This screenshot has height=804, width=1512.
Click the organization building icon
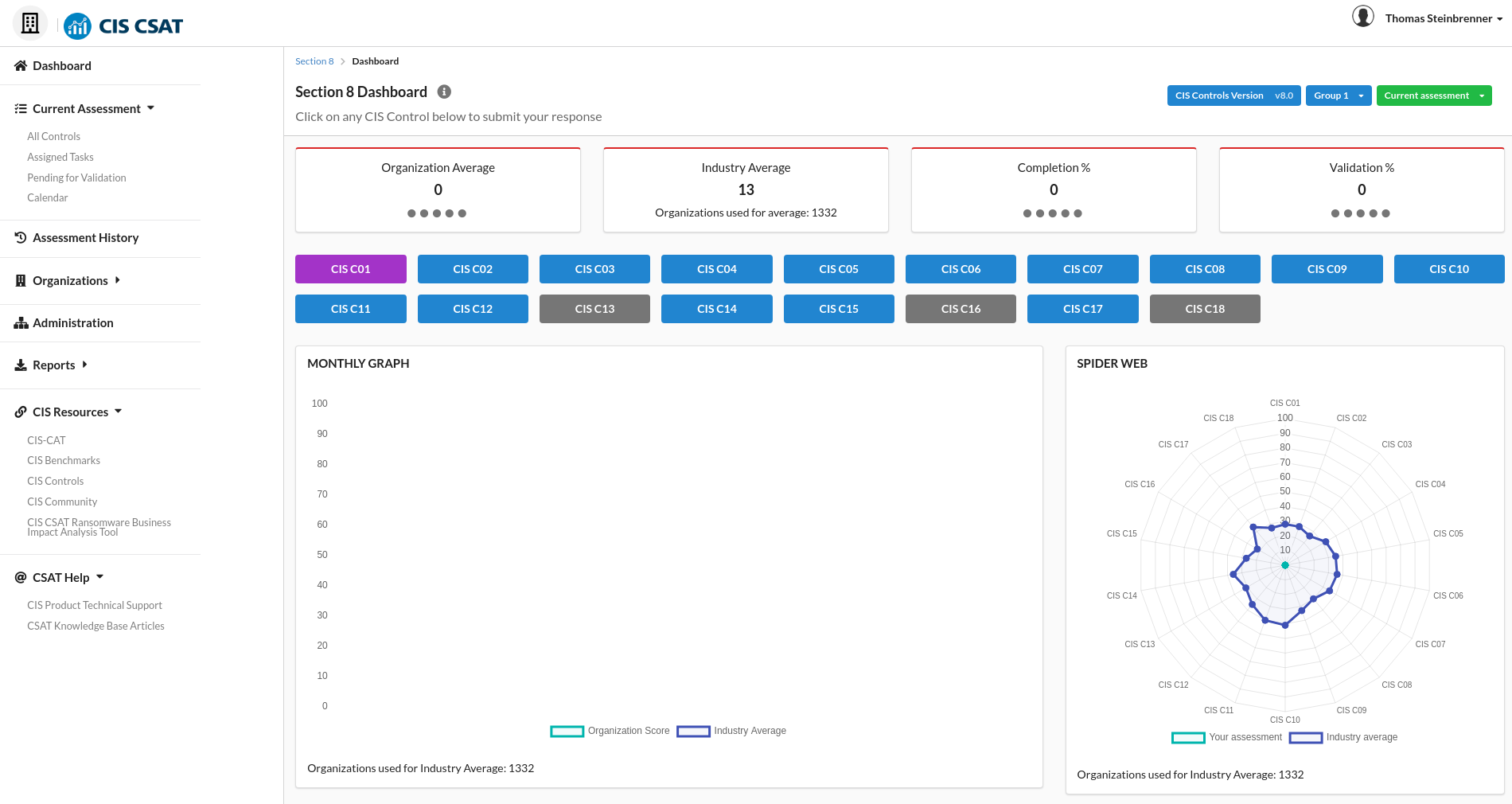pyautogui.click(x=30, y=24)
